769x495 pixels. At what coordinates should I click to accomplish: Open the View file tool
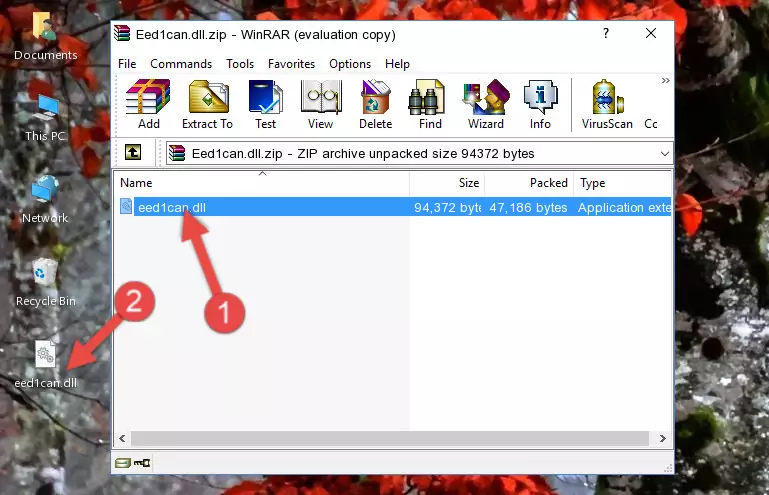pos(321,104)
